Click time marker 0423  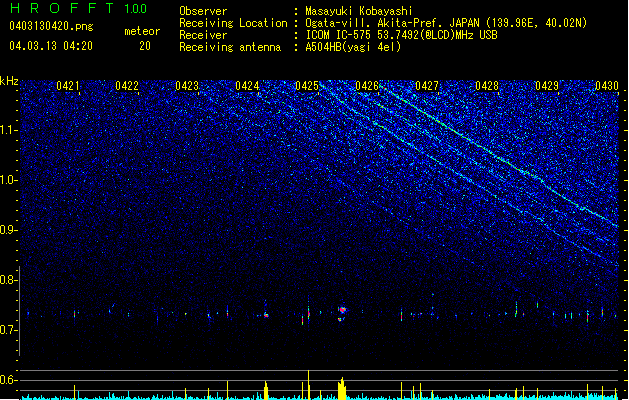[187, 86]
